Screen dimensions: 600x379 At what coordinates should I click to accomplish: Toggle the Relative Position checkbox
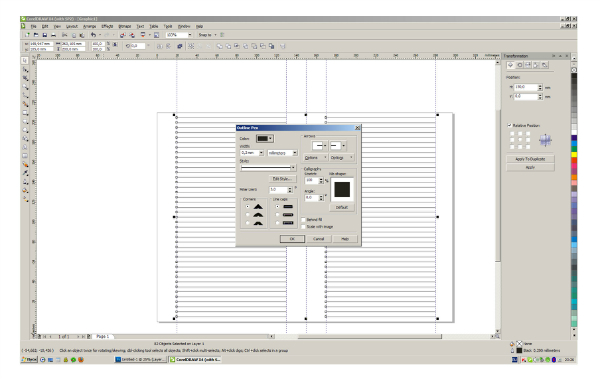(509, 126)
